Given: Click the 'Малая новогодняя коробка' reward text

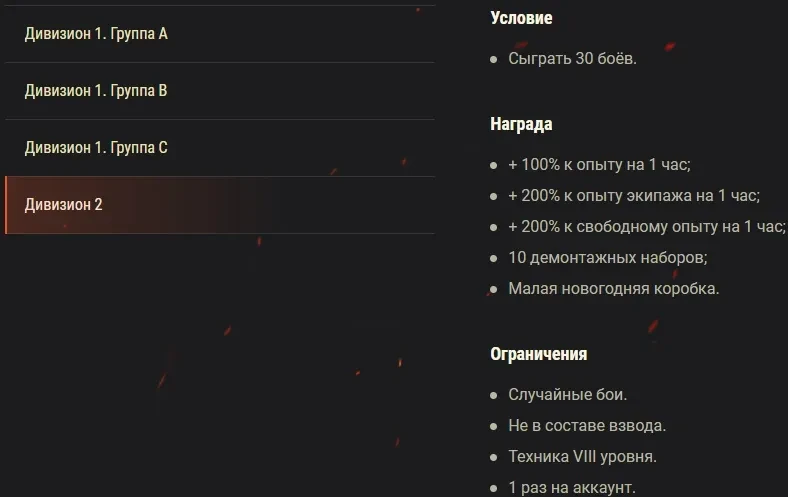Looking at the screenshot, I should point(613,289).
